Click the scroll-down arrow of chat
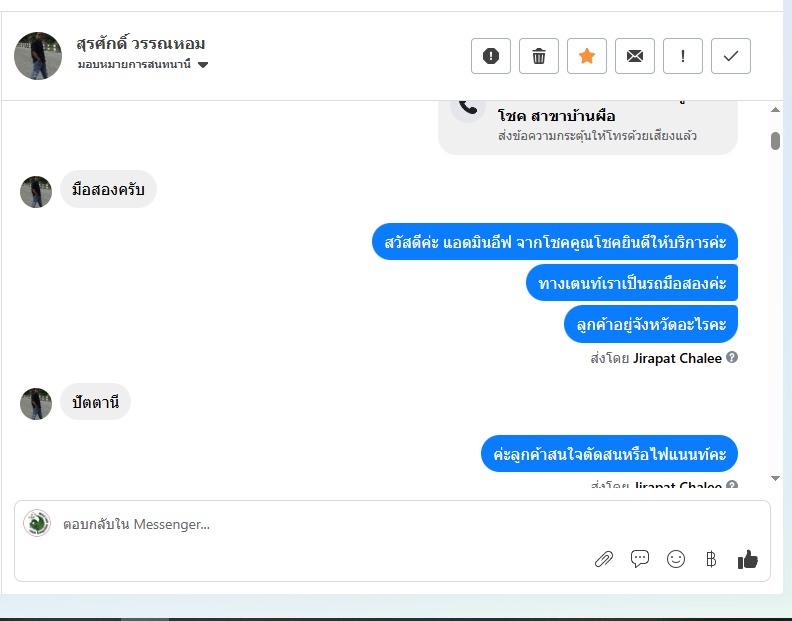 [775, 478]
